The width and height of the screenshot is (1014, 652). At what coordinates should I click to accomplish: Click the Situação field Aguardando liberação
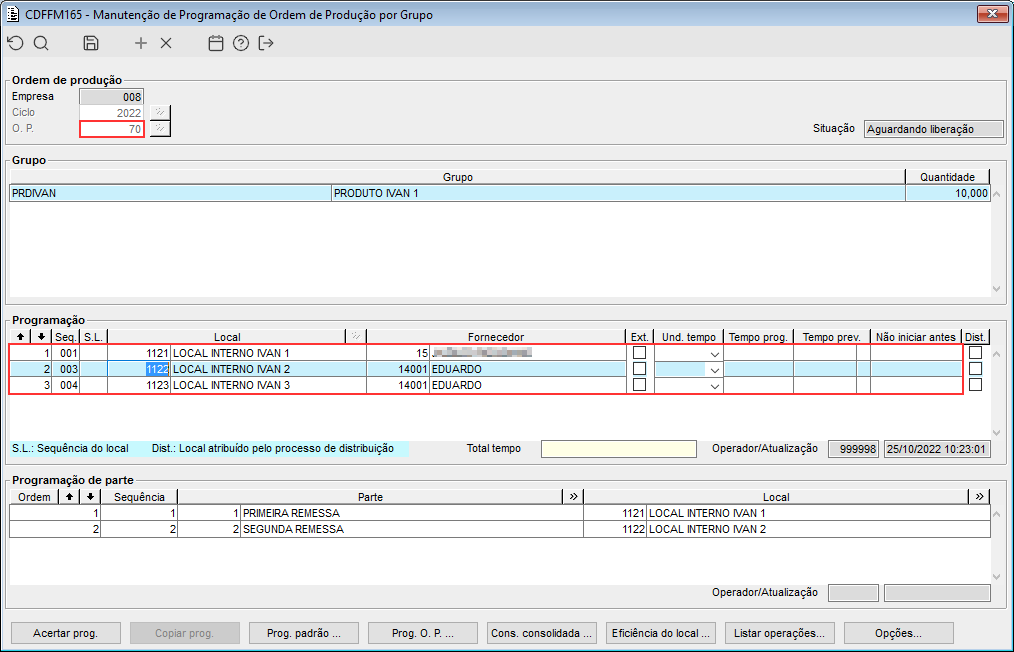click(x=934, y=129)
